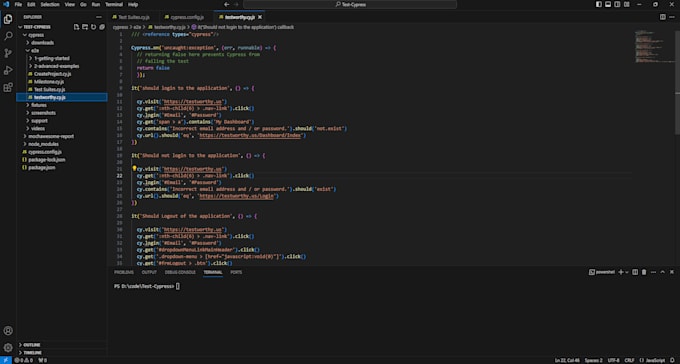Go forward using the navigation arrow
The width and height of the screenshot is (680, 364).
click(236, 4)
